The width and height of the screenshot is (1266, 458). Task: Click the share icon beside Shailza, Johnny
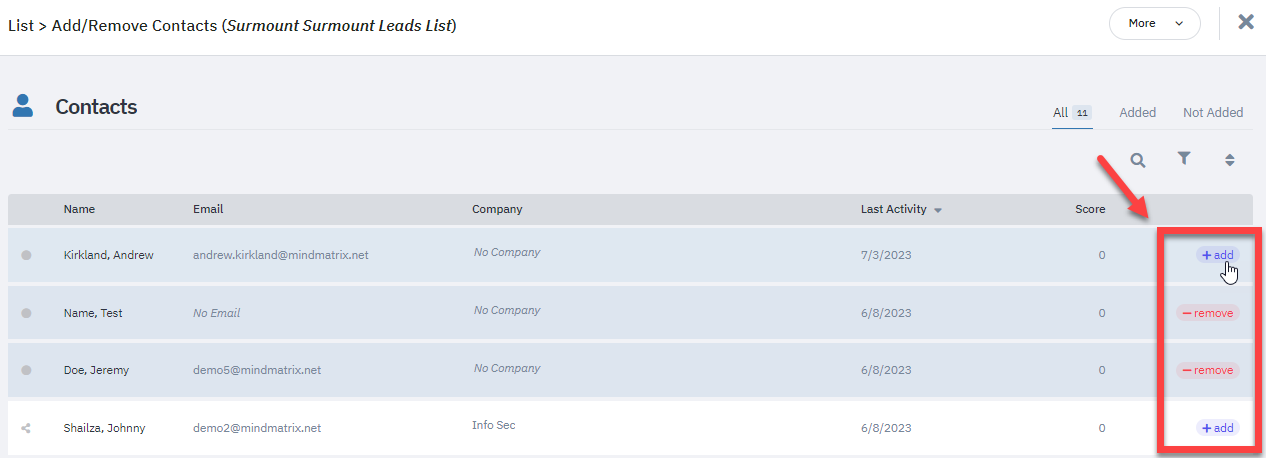pyautogui.click(x=26, y=428)
